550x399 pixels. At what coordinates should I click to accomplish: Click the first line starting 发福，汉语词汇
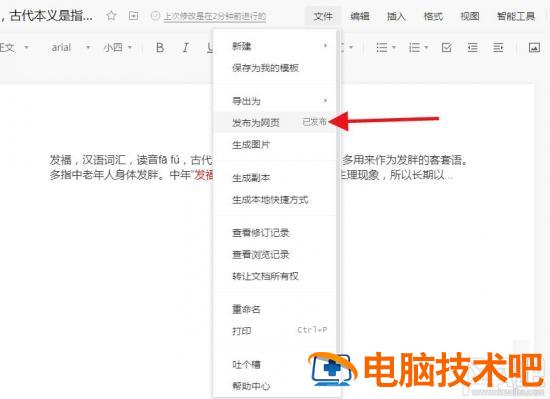[x=259, y=160]
